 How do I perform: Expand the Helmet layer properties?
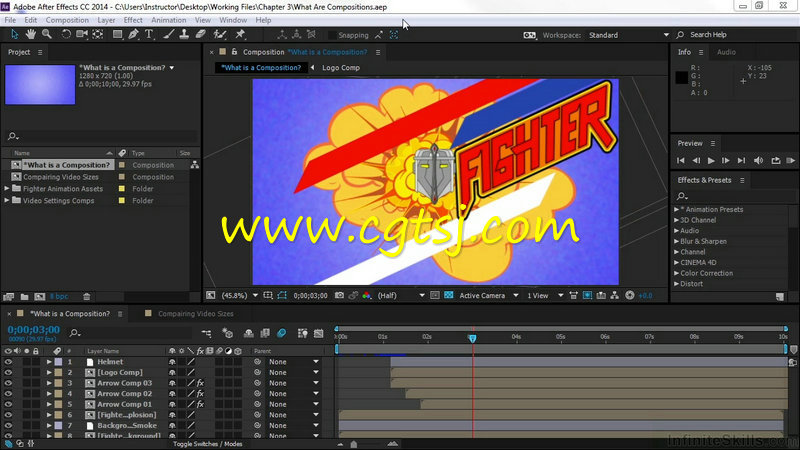pyautogui.click(x=49, y=362)
